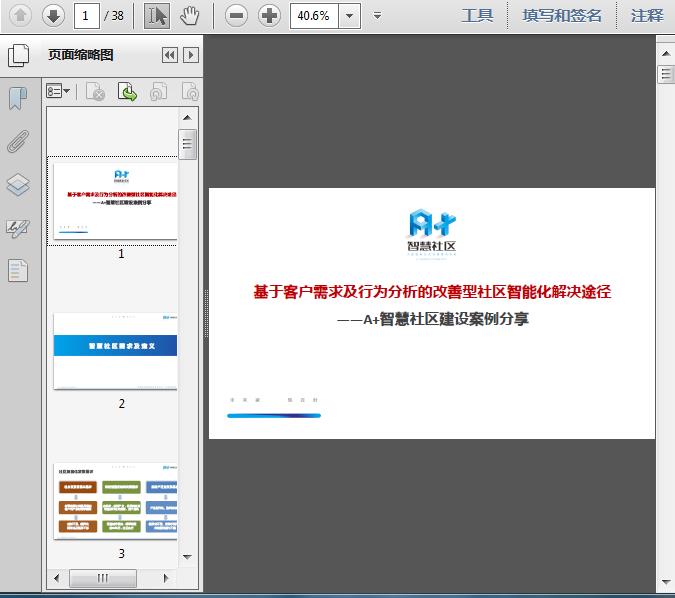The width and height of the screenshot is (675, 598).
Task: Expand the toolbar customize arrow
Action: [x=377, y=16]
